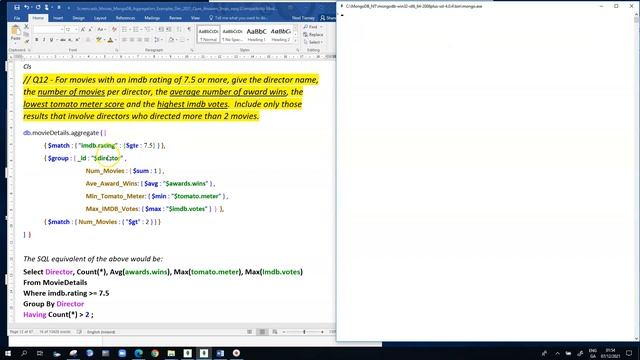Undo the last action in Word
The height and width of the screenshot is (360, 640).
(27, 7)
